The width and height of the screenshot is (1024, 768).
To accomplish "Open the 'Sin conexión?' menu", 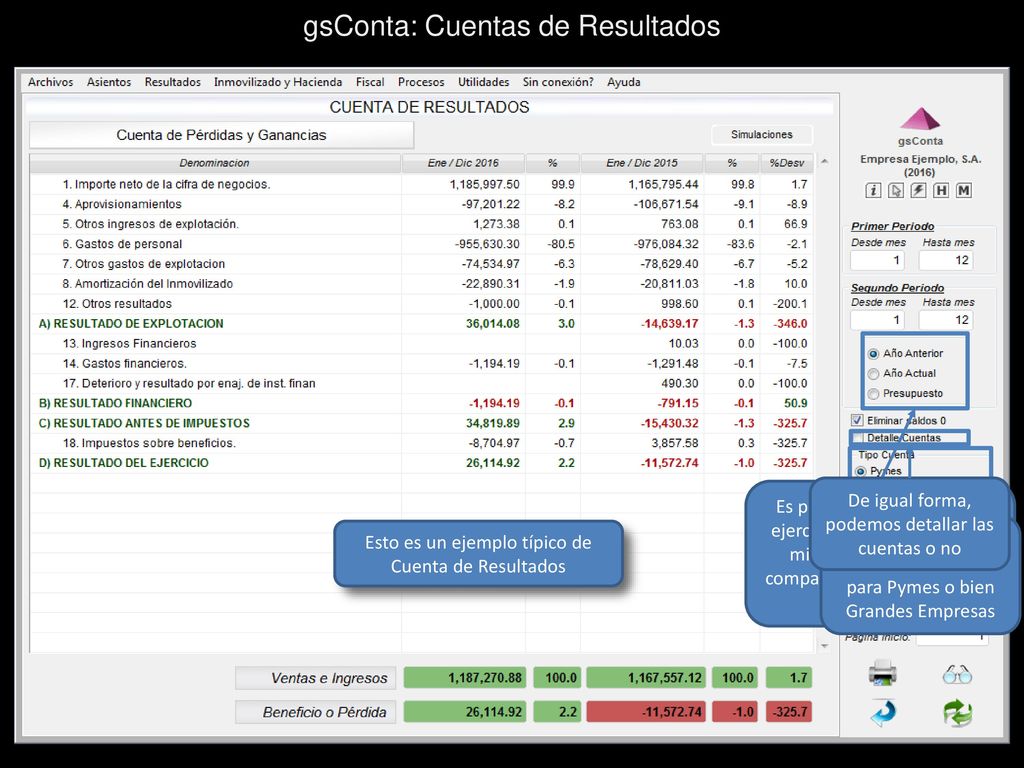I will point(558,82).
